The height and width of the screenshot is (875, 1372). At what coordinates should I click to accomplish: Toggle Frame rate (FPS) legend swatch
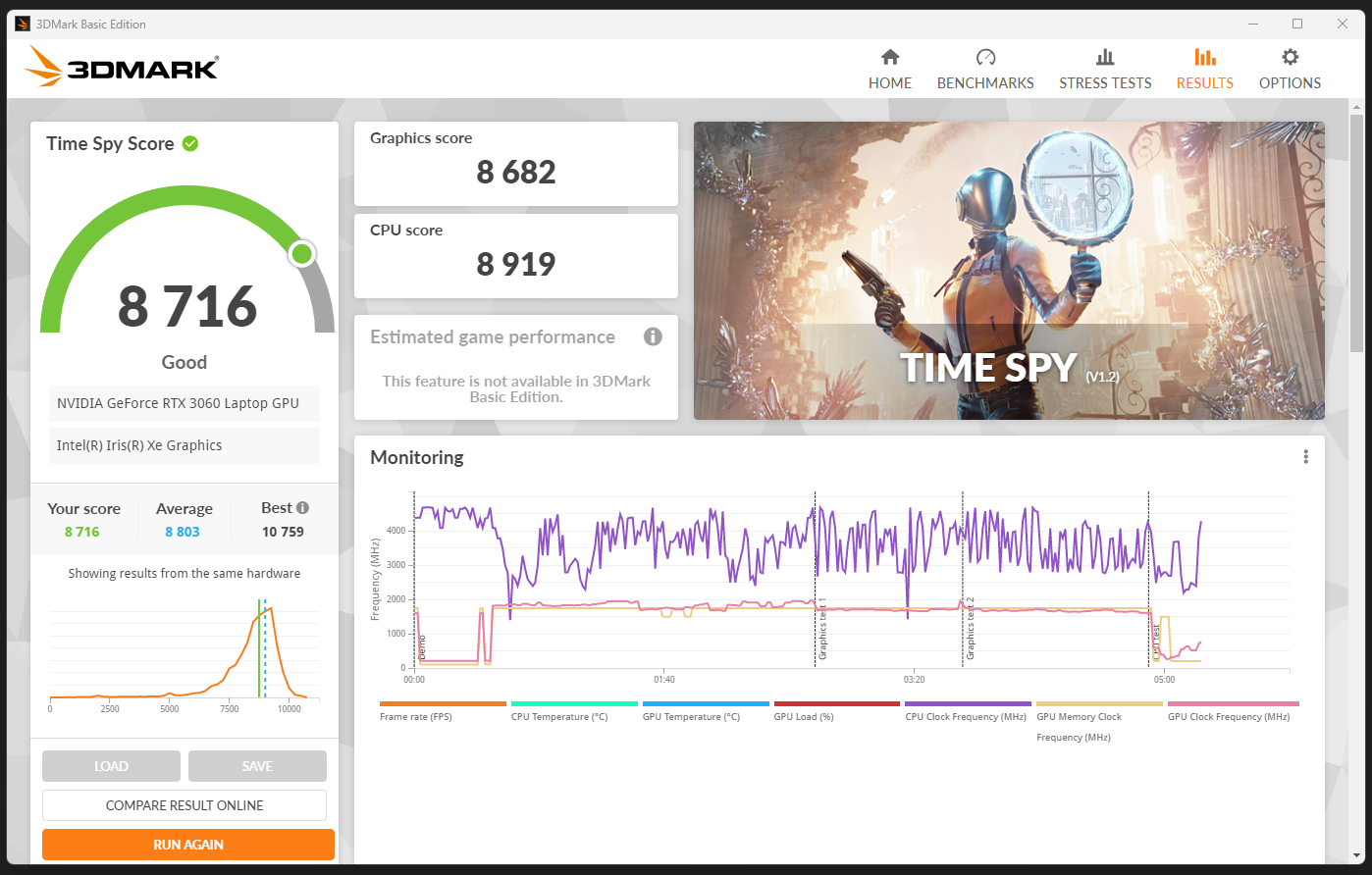(443, 703)
